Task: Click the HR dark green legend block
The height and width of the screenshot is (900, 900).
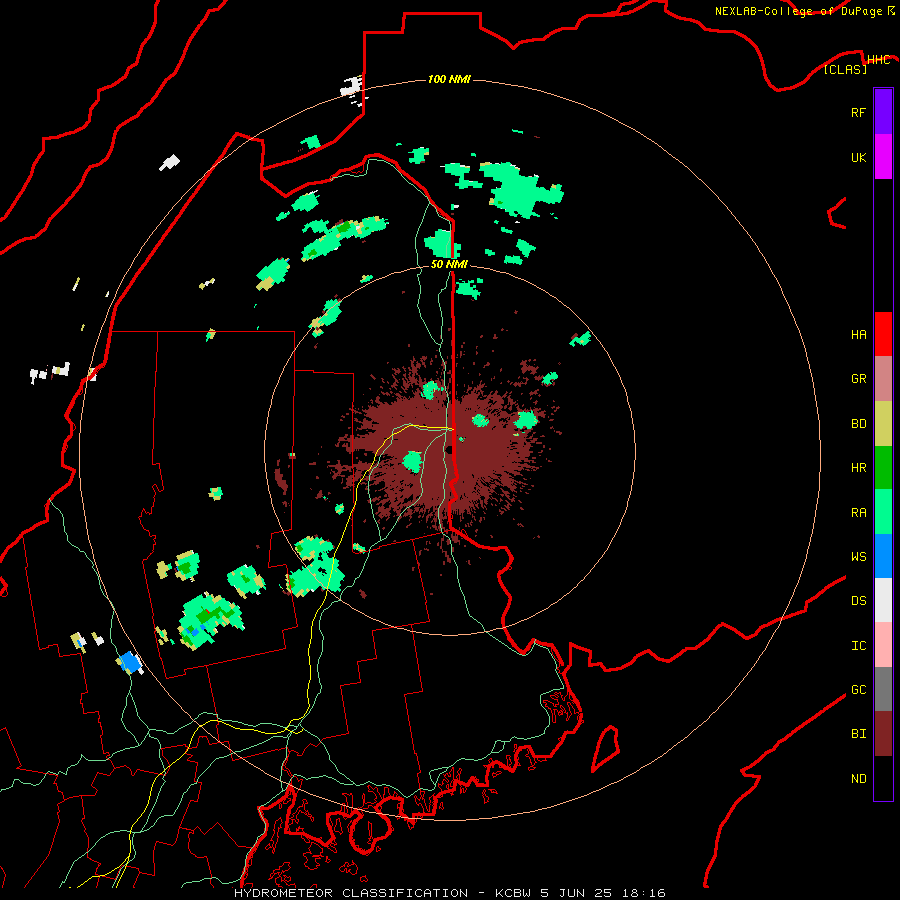Action: 883,467
